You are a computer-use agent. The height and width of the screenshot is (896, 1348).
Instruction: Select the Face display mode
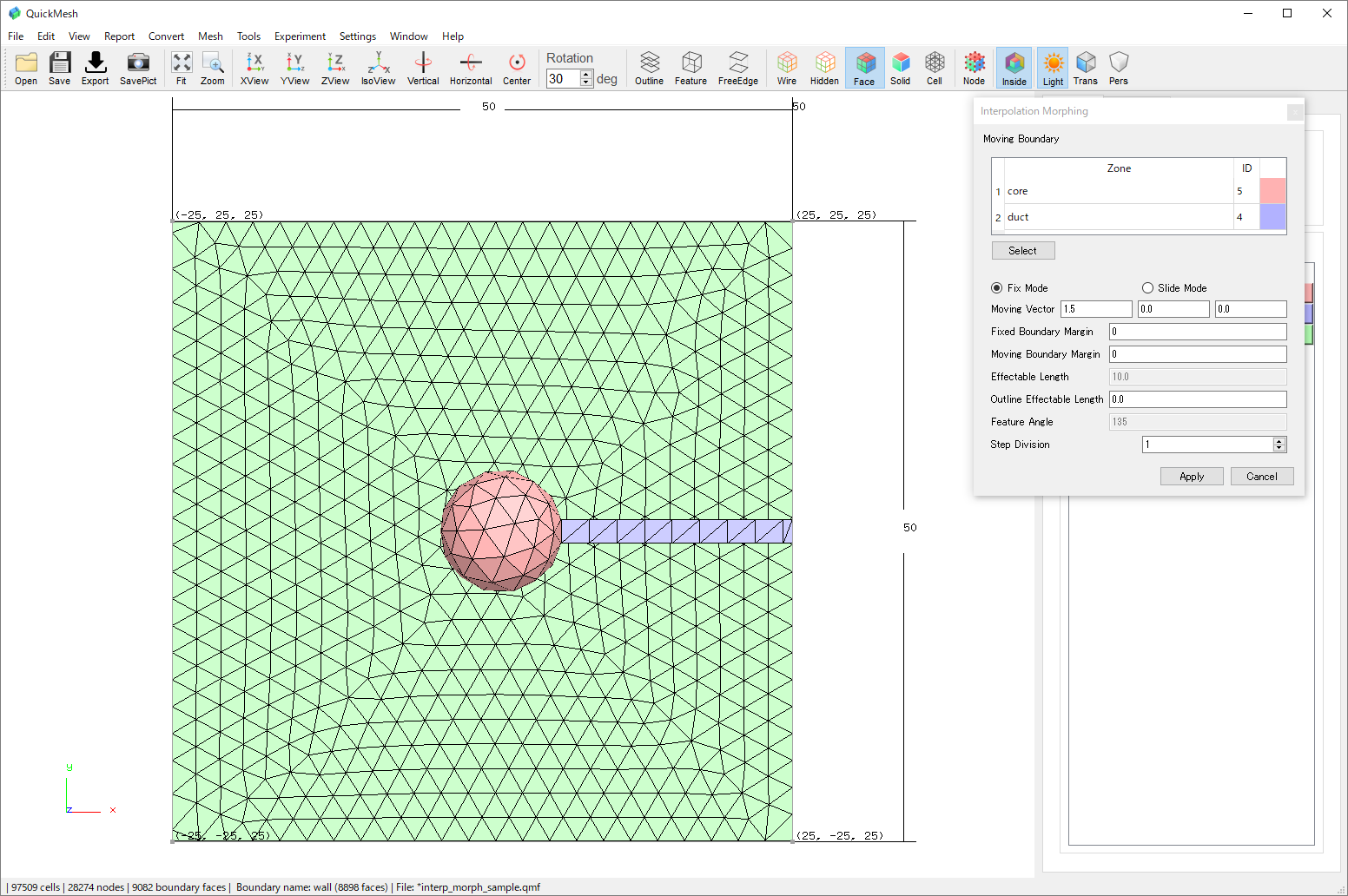click(864, 68)
